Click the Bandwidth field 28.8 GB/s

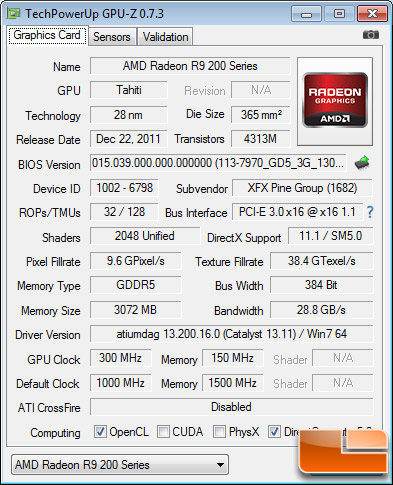(x=322, y=310)
